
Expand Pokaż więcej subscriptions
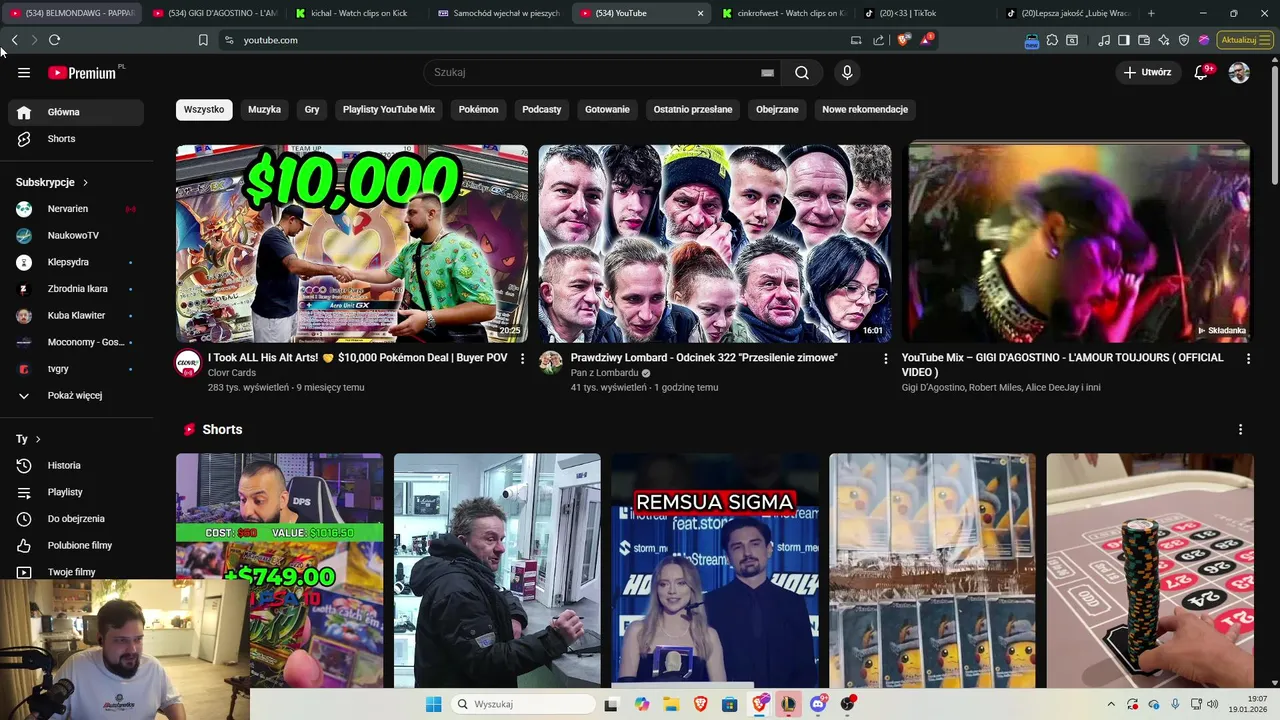pos(76,396)
